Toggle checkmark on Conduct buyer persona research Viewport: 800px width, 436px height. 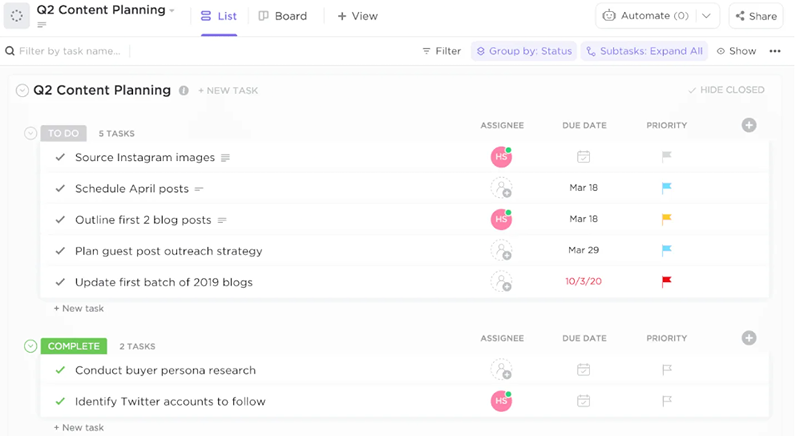tap(60, 370)
